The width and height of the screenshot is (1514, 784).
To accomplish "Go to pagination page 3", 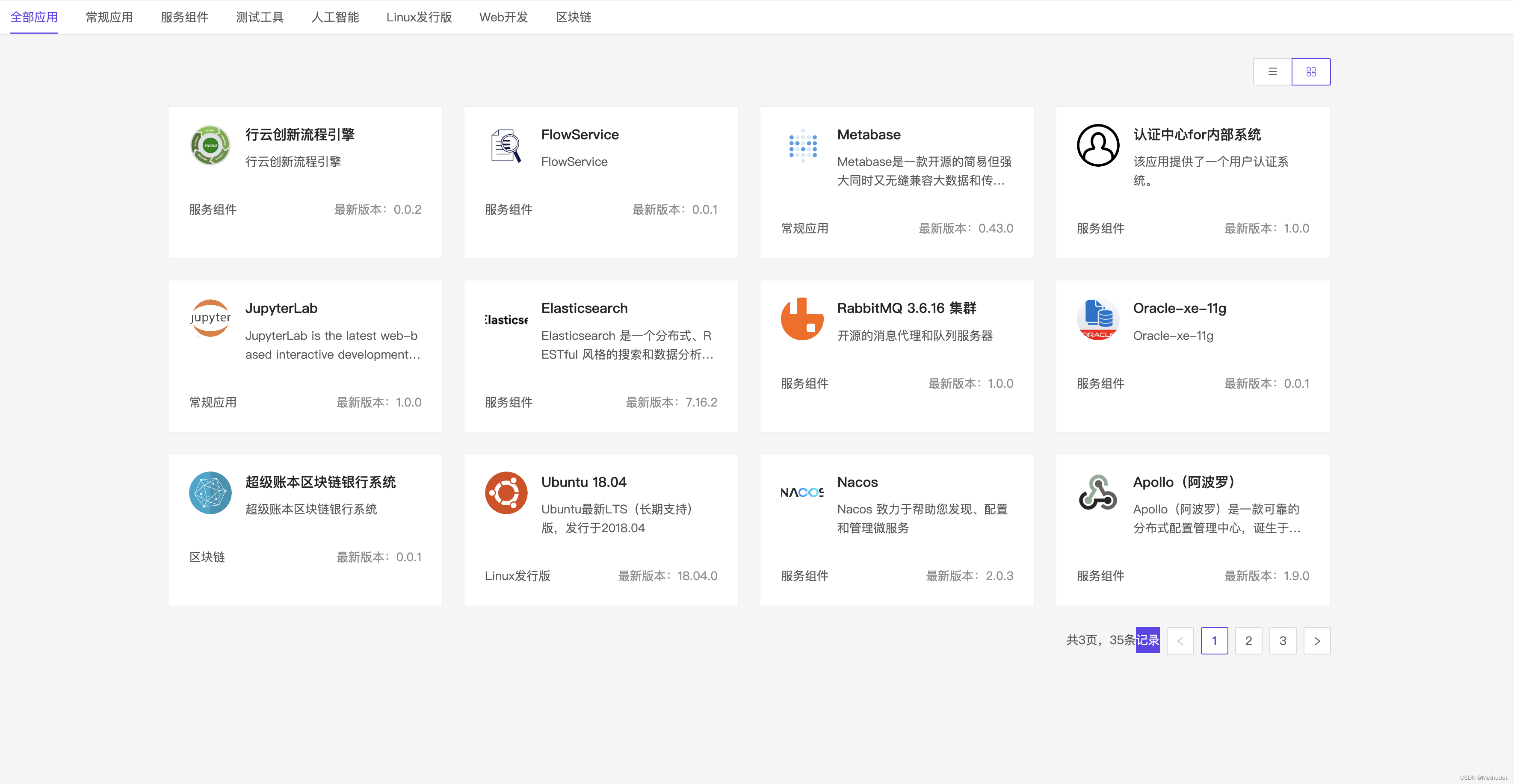I will [x=1283, y=641].
